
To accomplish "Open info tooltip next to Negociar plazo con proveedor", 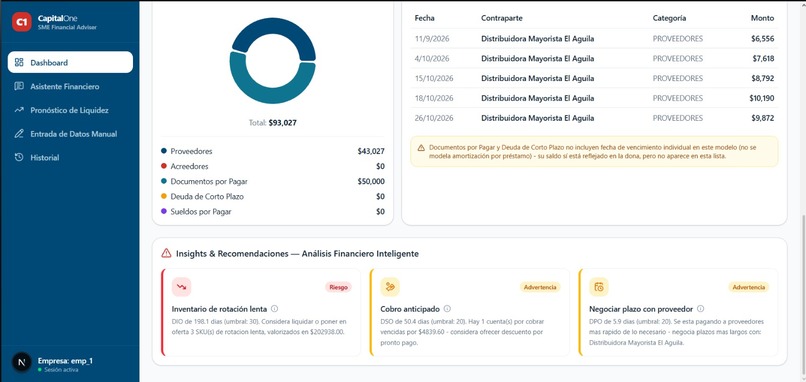I will [x=701, y=309].
